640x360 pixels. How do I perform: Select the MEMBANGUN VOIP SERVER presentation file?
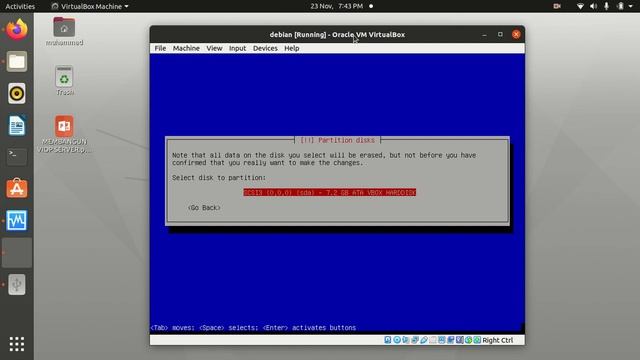64,134
